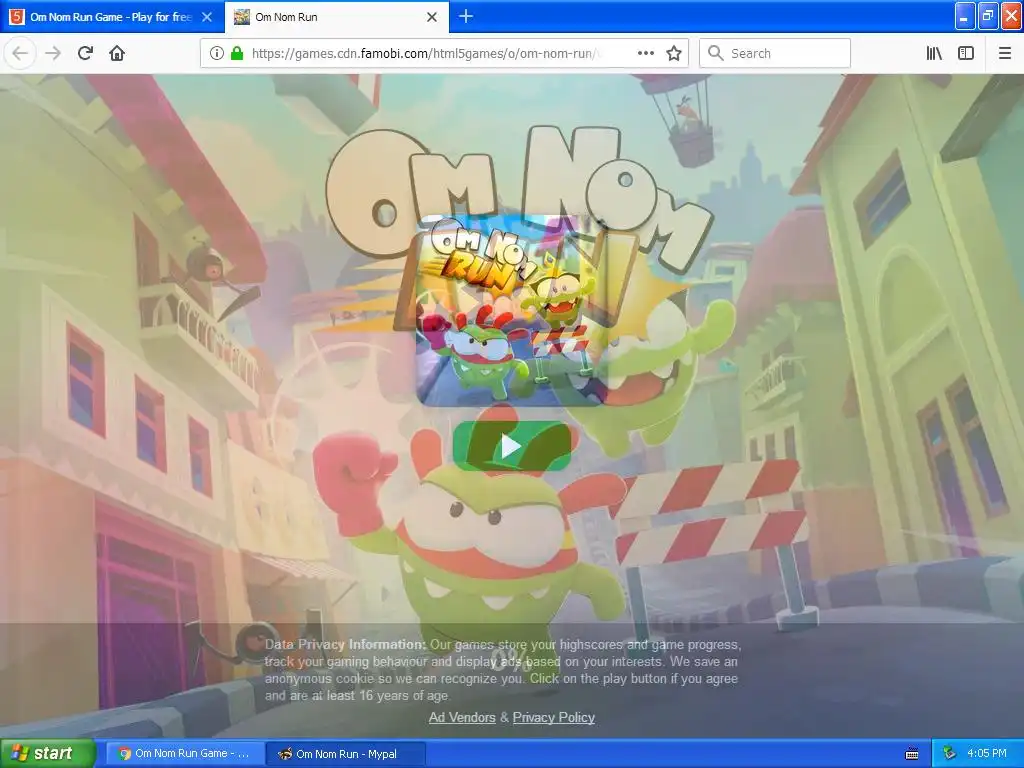This screenshot has height=768, width=1024.
Task: Click the keyboard icon in the taskbar
Action: [x=912, y=754]
